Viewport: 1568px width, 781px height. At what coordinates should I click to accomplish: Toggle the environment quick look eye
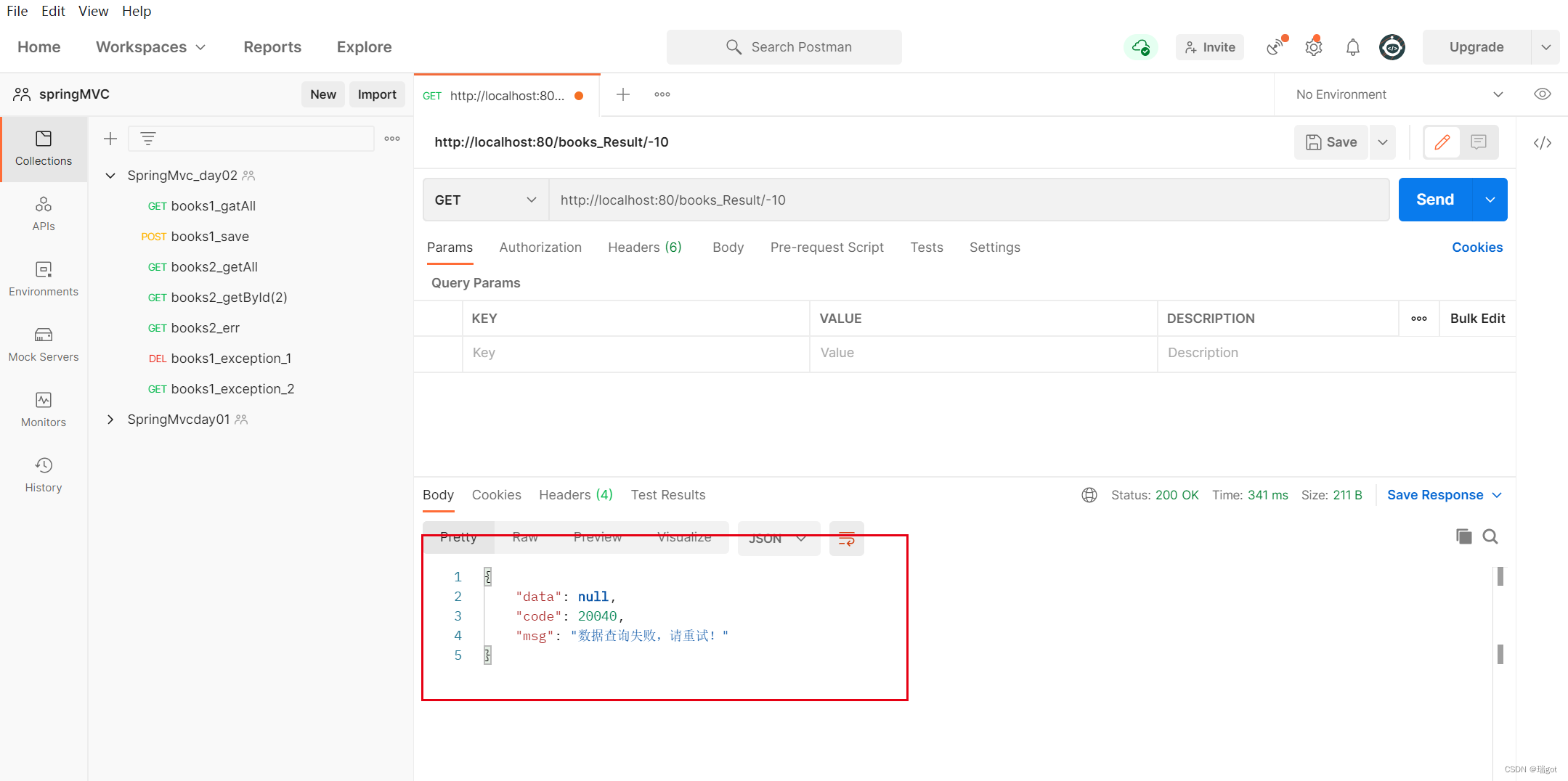(x=1543, y=94)
